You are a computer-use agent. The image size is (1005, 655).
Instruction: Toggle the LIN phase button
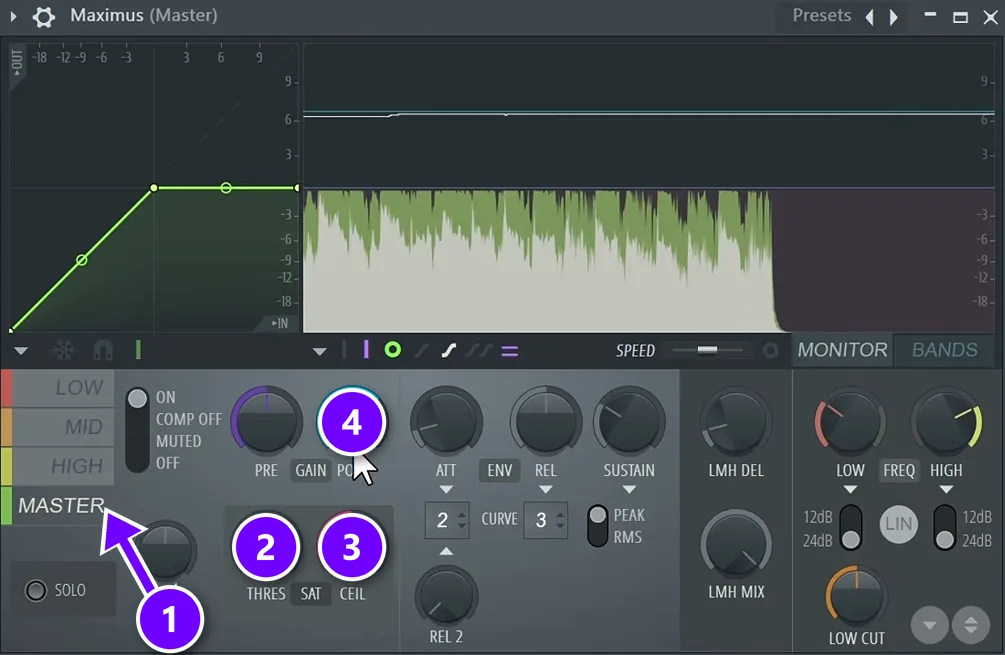tap(899, 524)
